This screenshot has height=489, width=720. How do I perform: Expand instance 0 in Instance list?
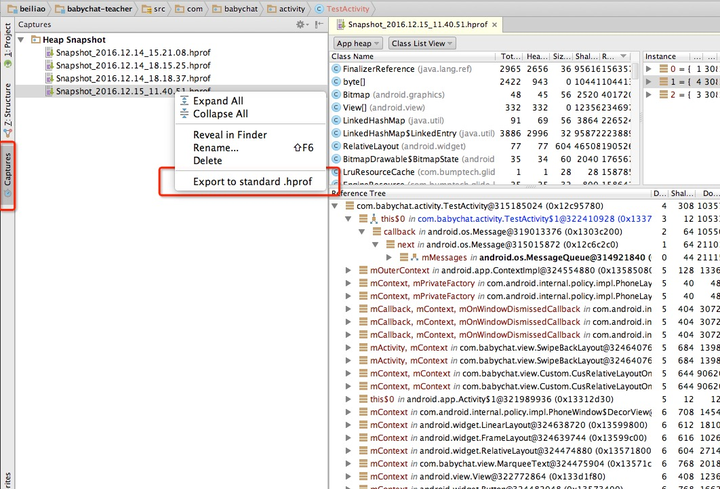(x=648, y=69)
